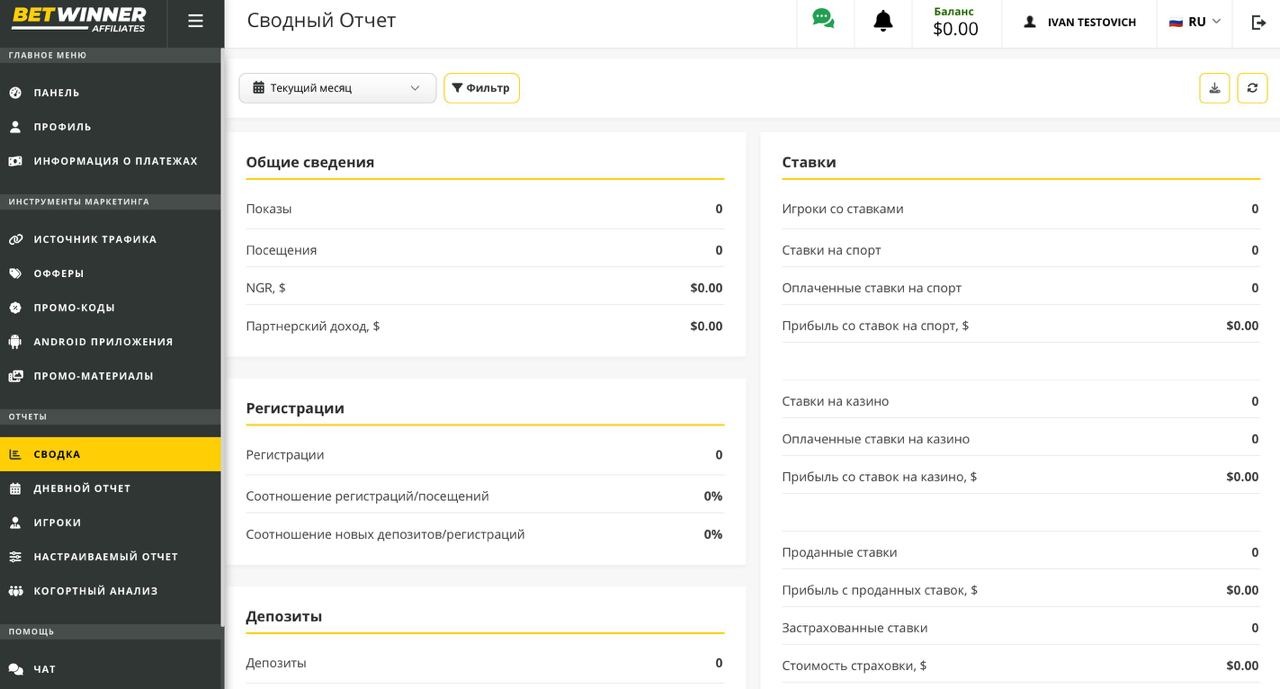Open the Текущий месяц period dropdown

point(337,88)
